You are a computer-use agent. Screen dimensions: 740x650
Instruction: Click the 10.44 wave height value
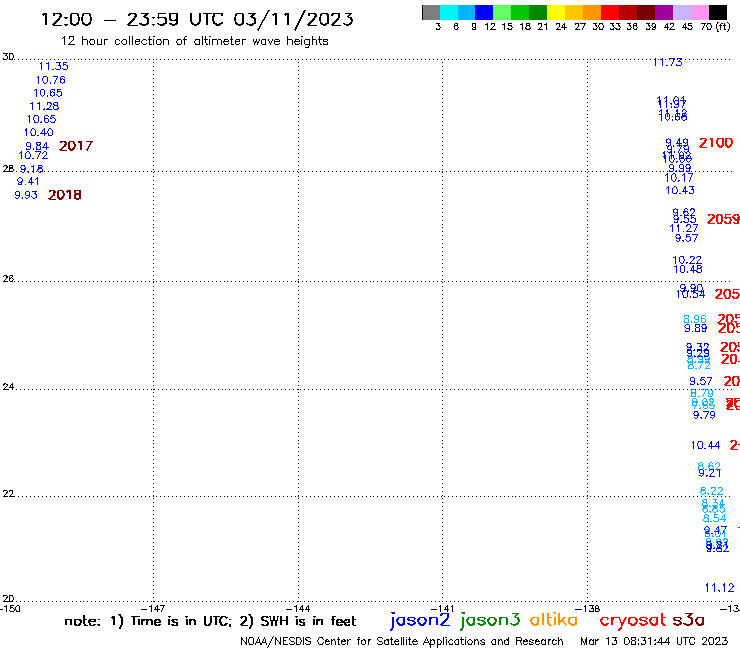(x=705, y=445)
